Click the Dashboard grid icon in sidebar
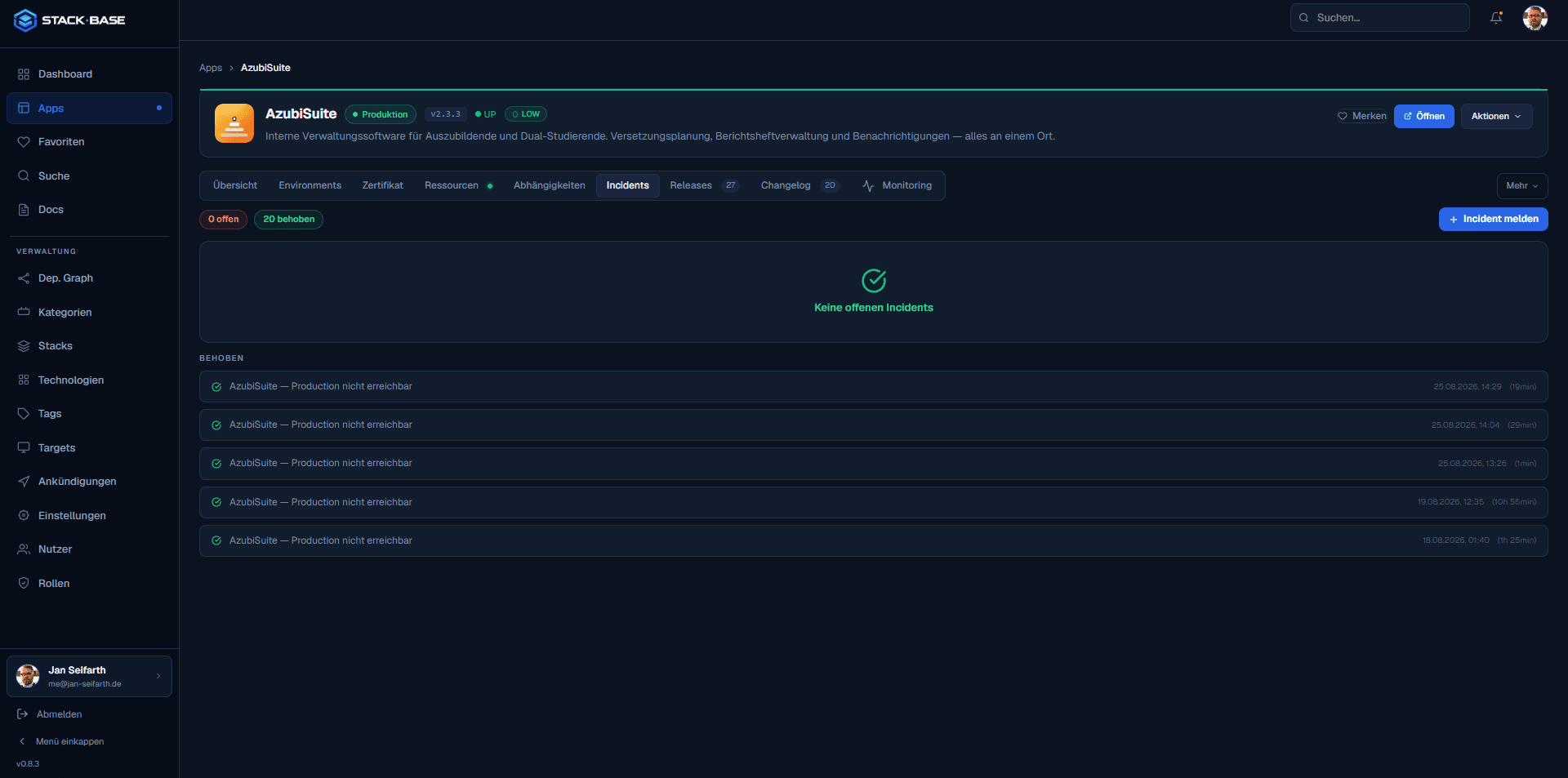 click(24, 74)
